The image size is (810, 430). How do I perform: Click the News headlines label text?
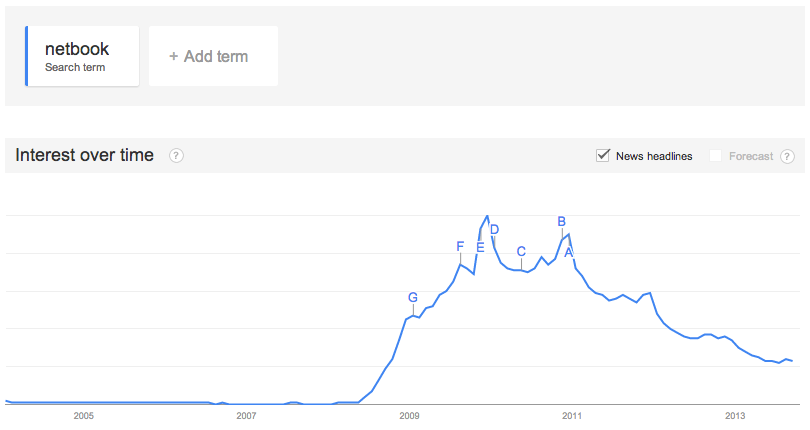pos(654,156)
